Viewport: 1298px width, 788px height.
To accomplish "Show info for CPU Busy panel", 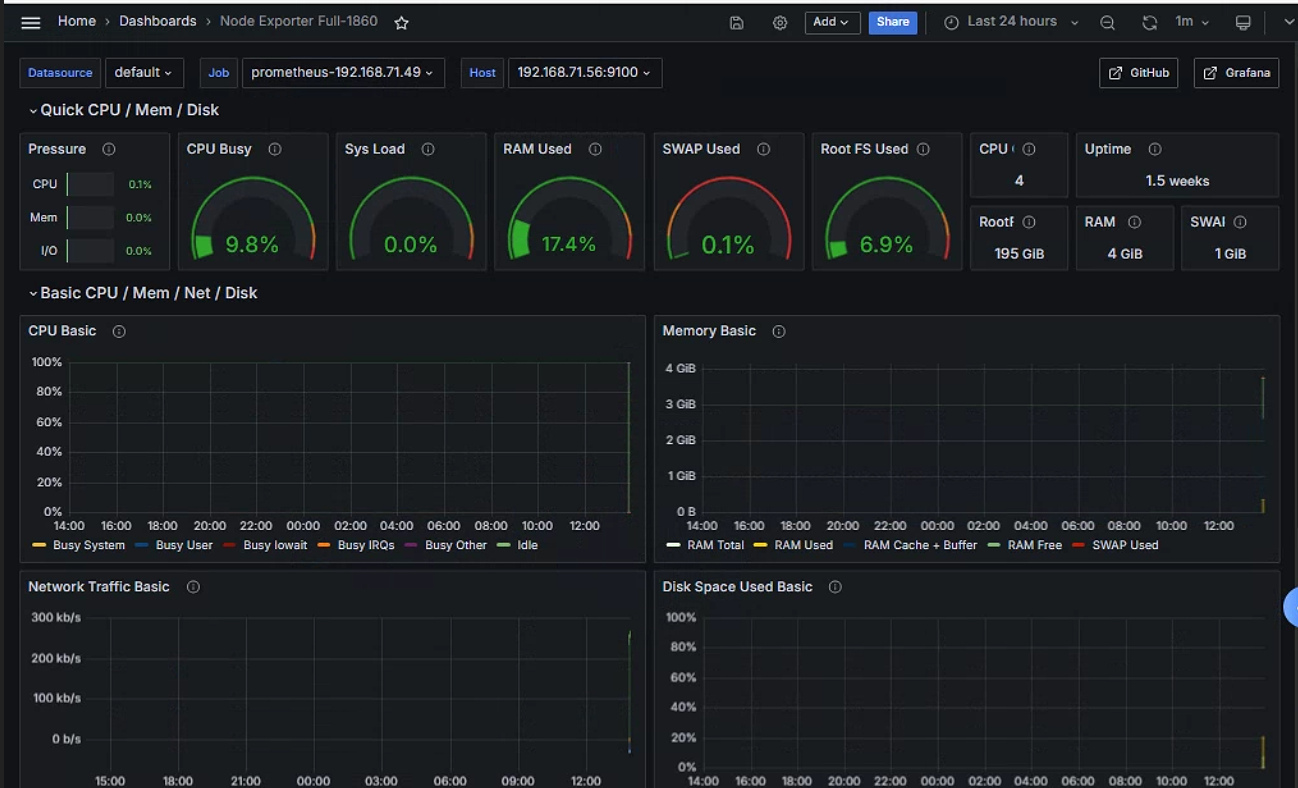I will (275, 149).
